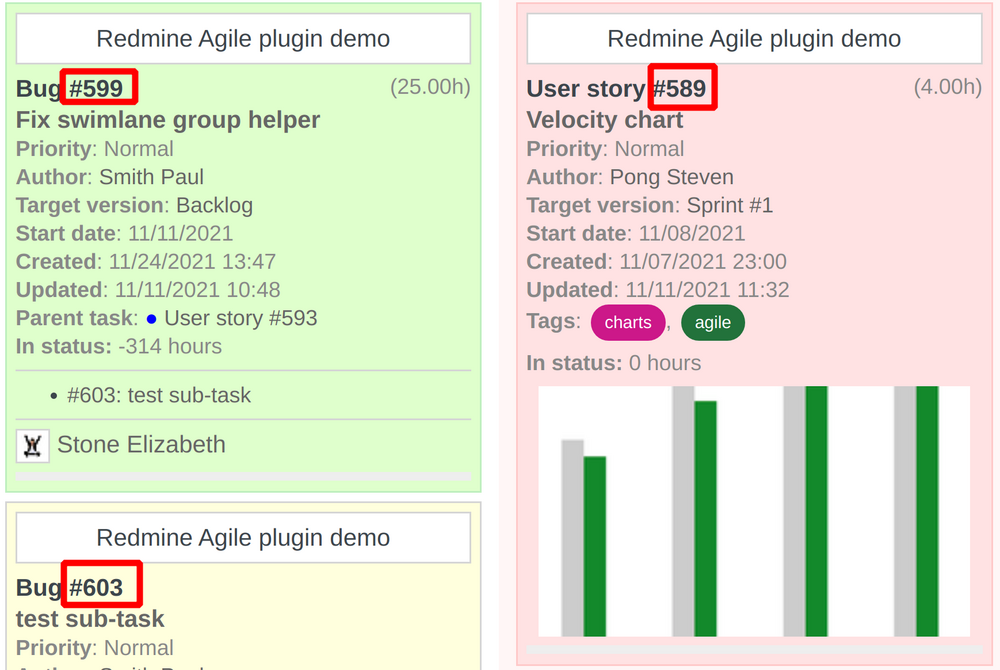
Task: Open the Velocity chart issue title
Action: pyautogui.click(x=604, y=120)
